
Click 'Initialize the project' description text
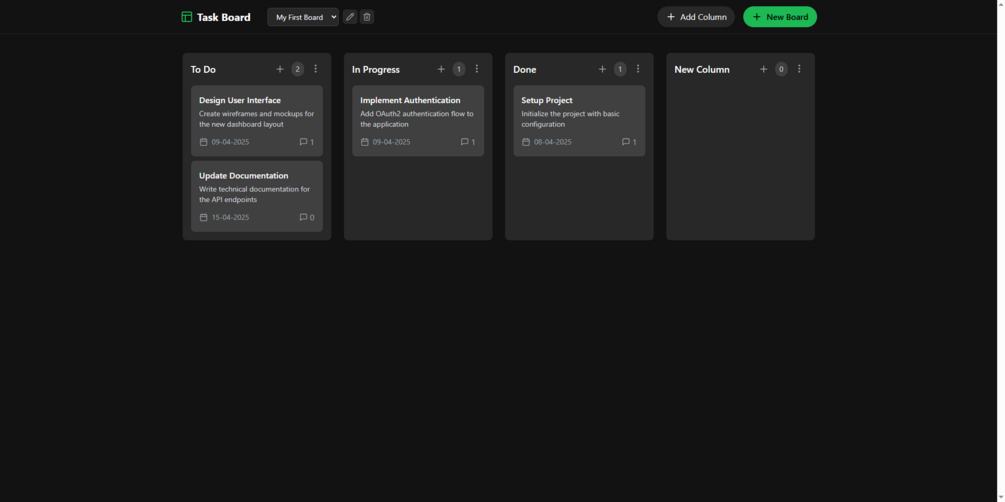click(570, 119)
